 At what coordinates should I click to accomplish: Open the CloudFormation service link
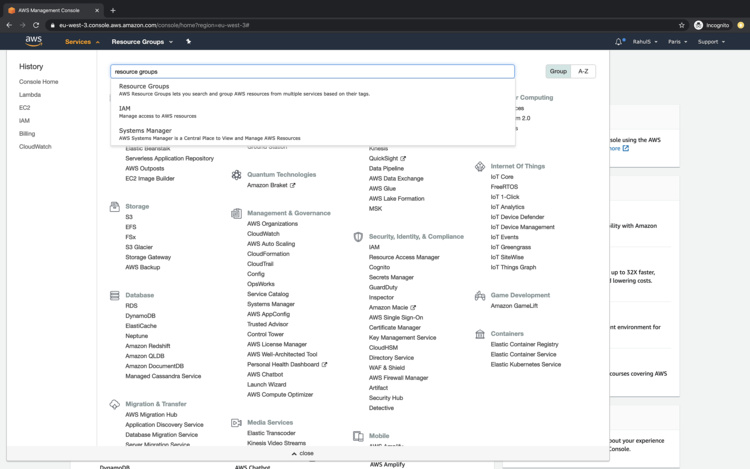(268, 254)
